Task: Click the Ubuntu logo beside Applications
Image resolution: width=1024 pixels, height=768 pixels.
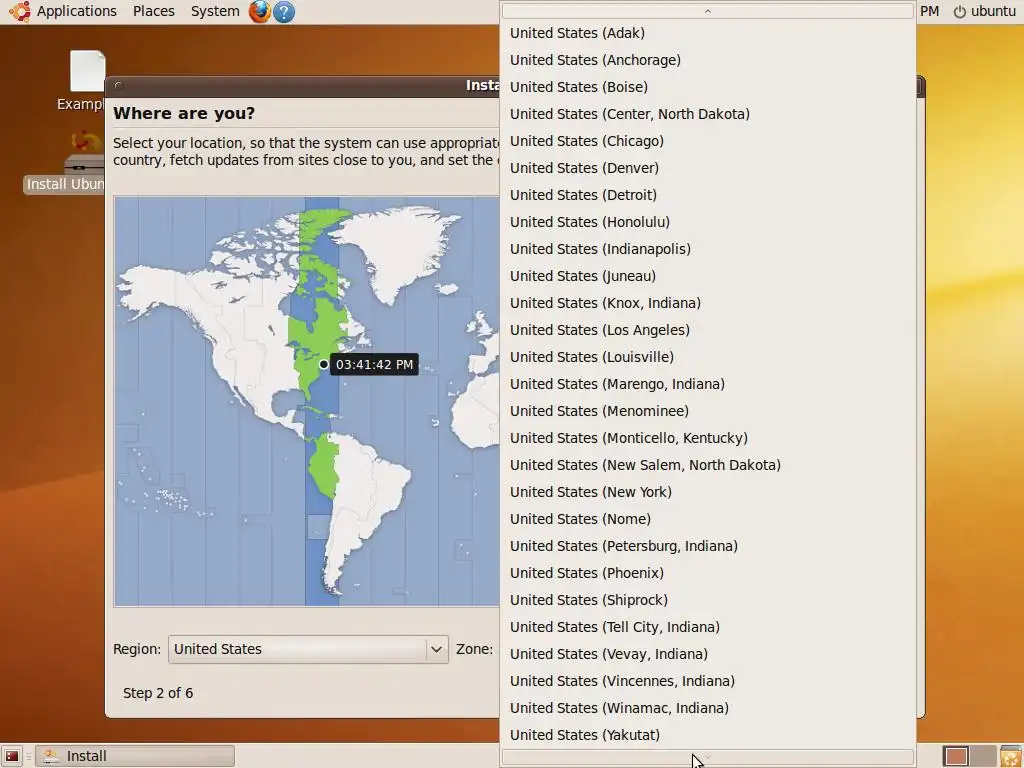Action: [20, 11]
